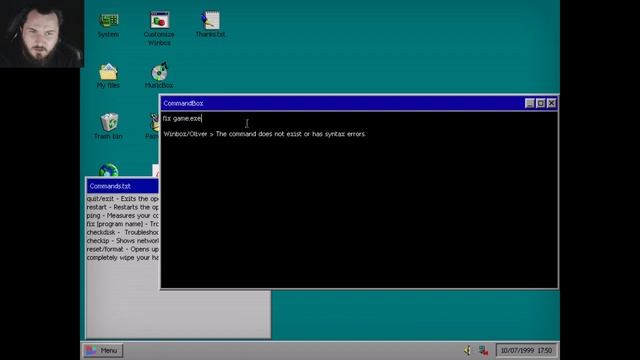This screenshot has width=640, height=360.
Task: Click the CommandBox command input line
Action: pyautogui.click(x=359, y=118)
